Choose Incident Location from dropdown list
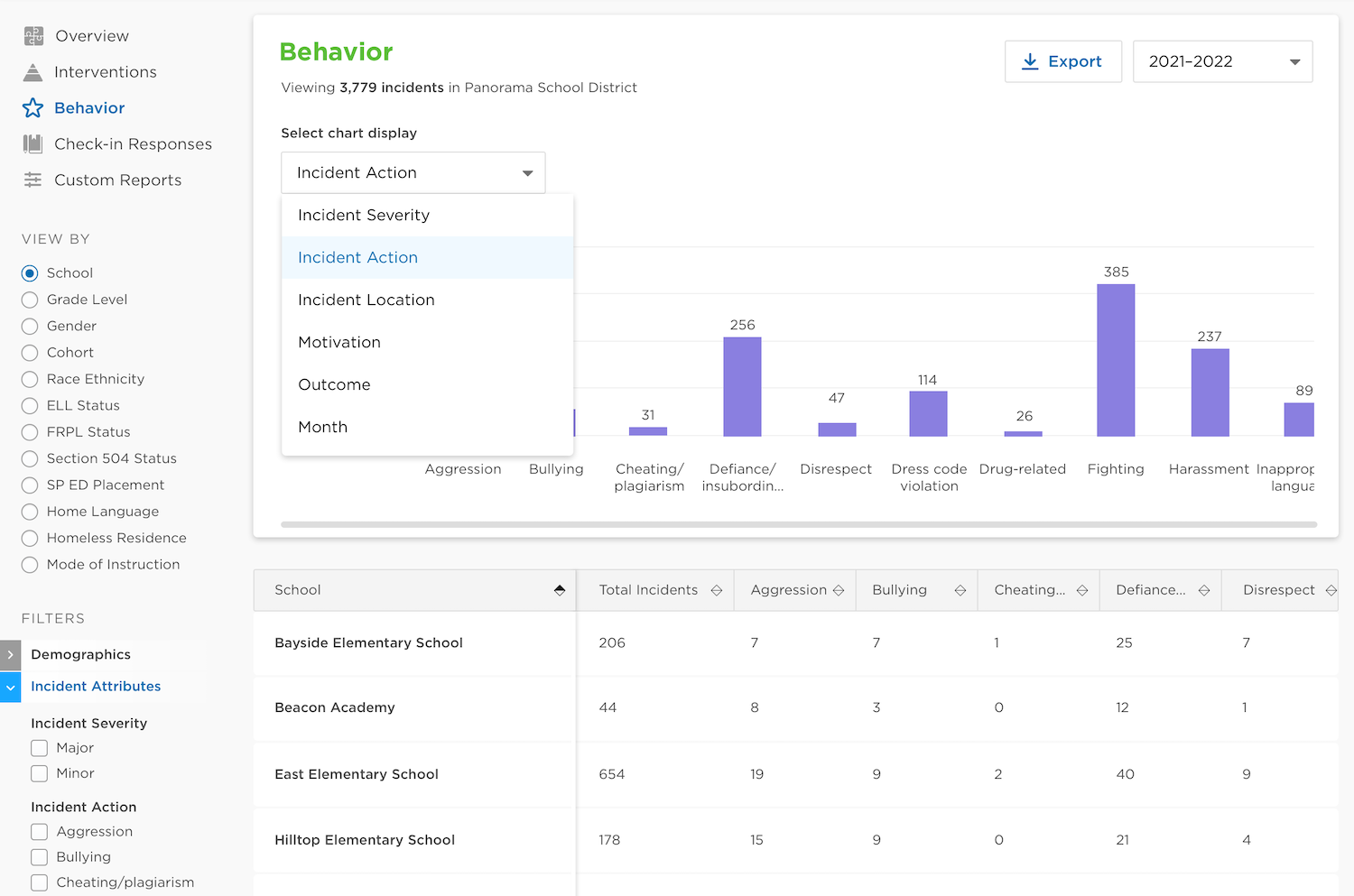The image size is (1354, 896). click(428, 300)
